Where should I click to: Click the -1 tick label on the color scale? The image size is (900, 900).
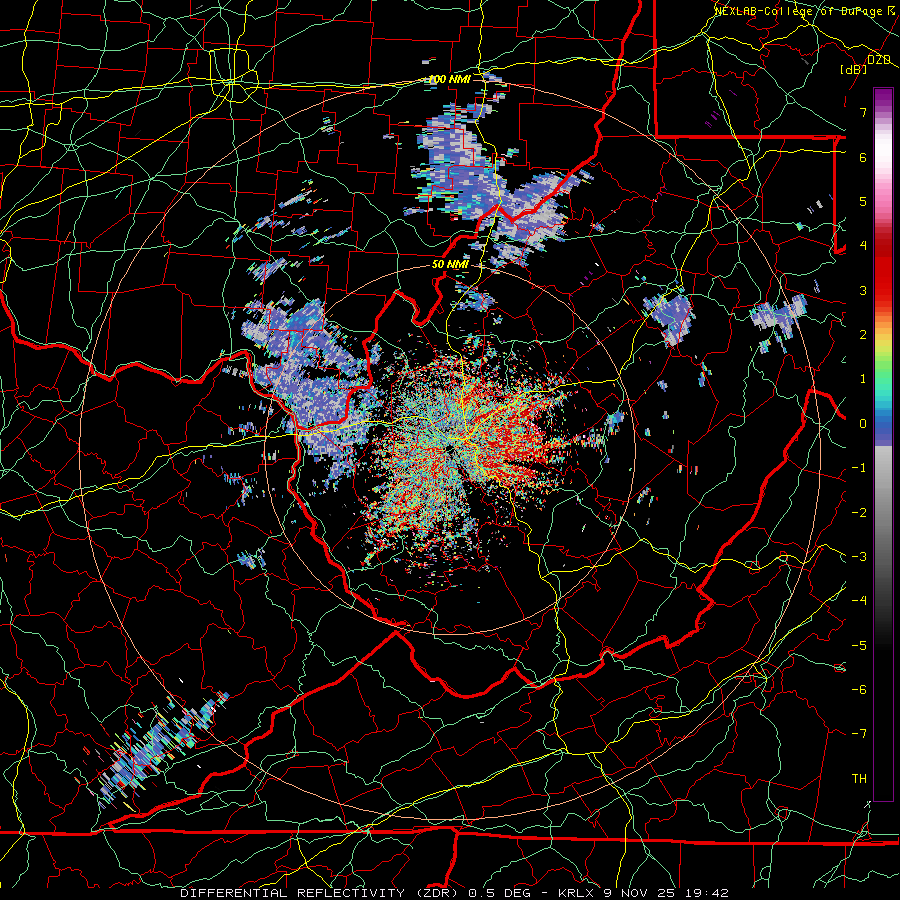click(x=859, y=468)
